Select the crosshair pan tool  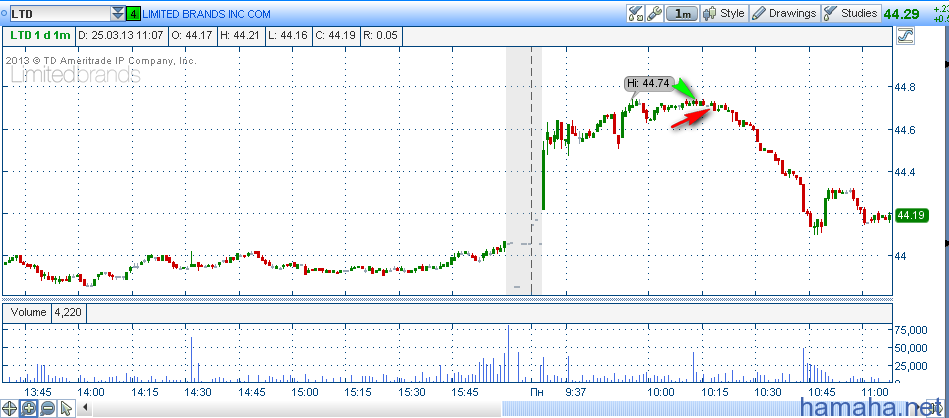[x=9, y=408]
